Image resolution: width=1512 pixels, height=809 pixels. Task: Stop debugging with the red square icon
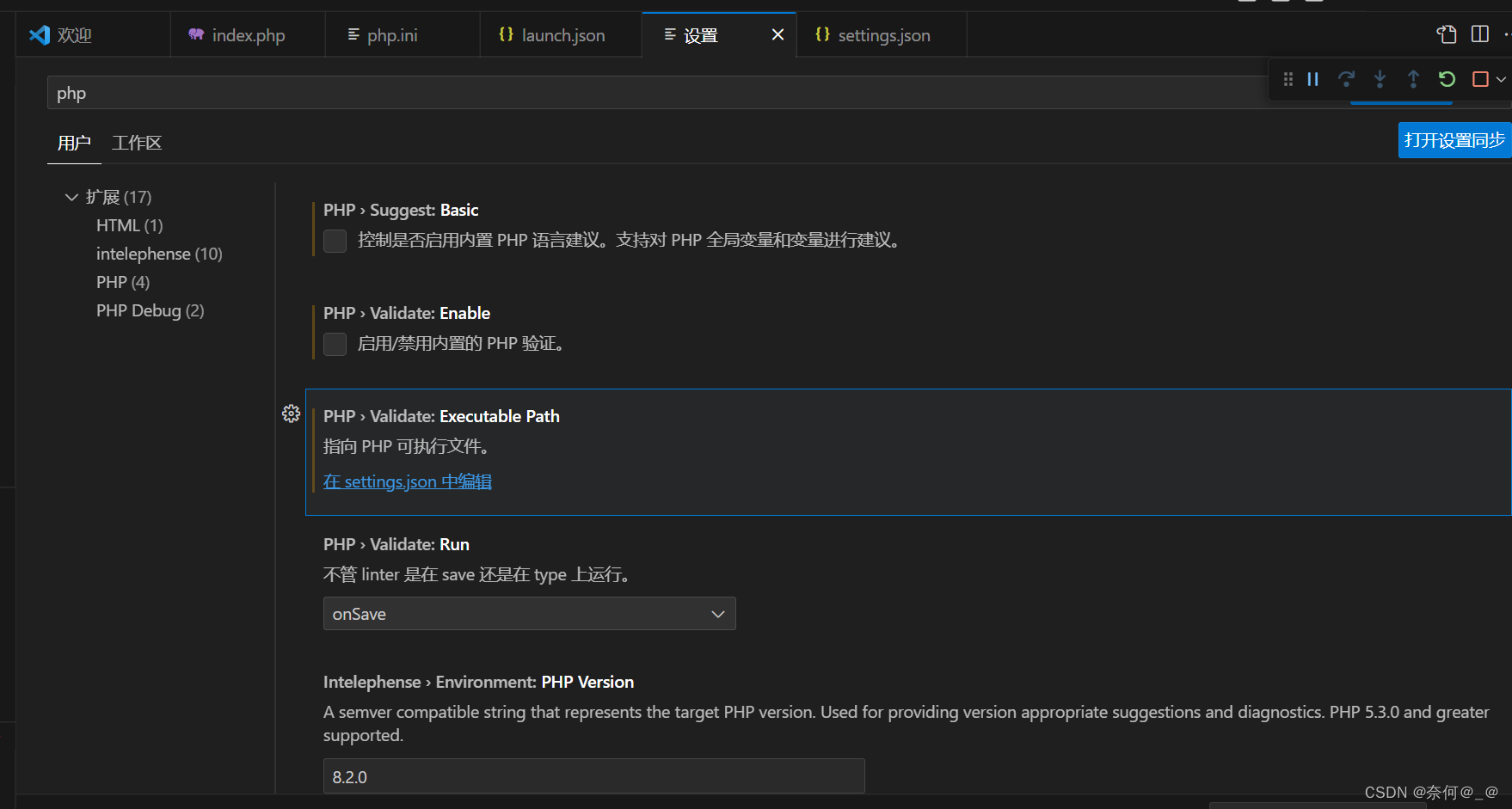1480,79
